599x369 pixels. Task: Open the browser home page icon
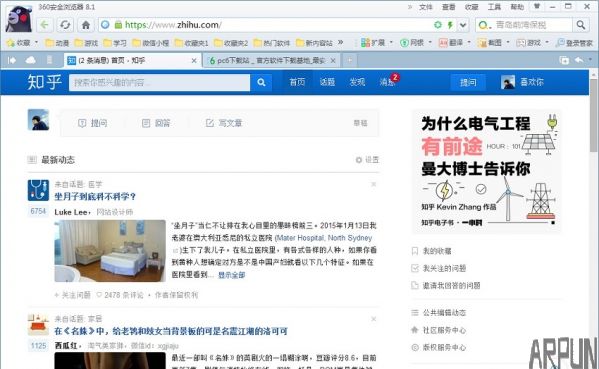coord(86,25)
